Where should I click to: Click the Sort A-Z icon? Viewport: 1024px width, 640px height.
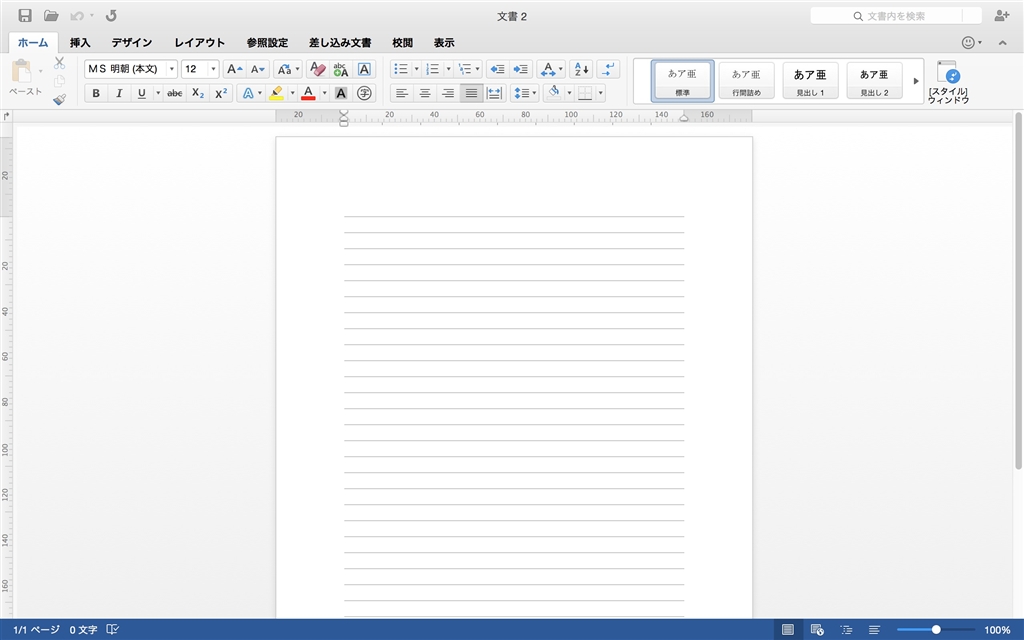click(x=580, y=69)
